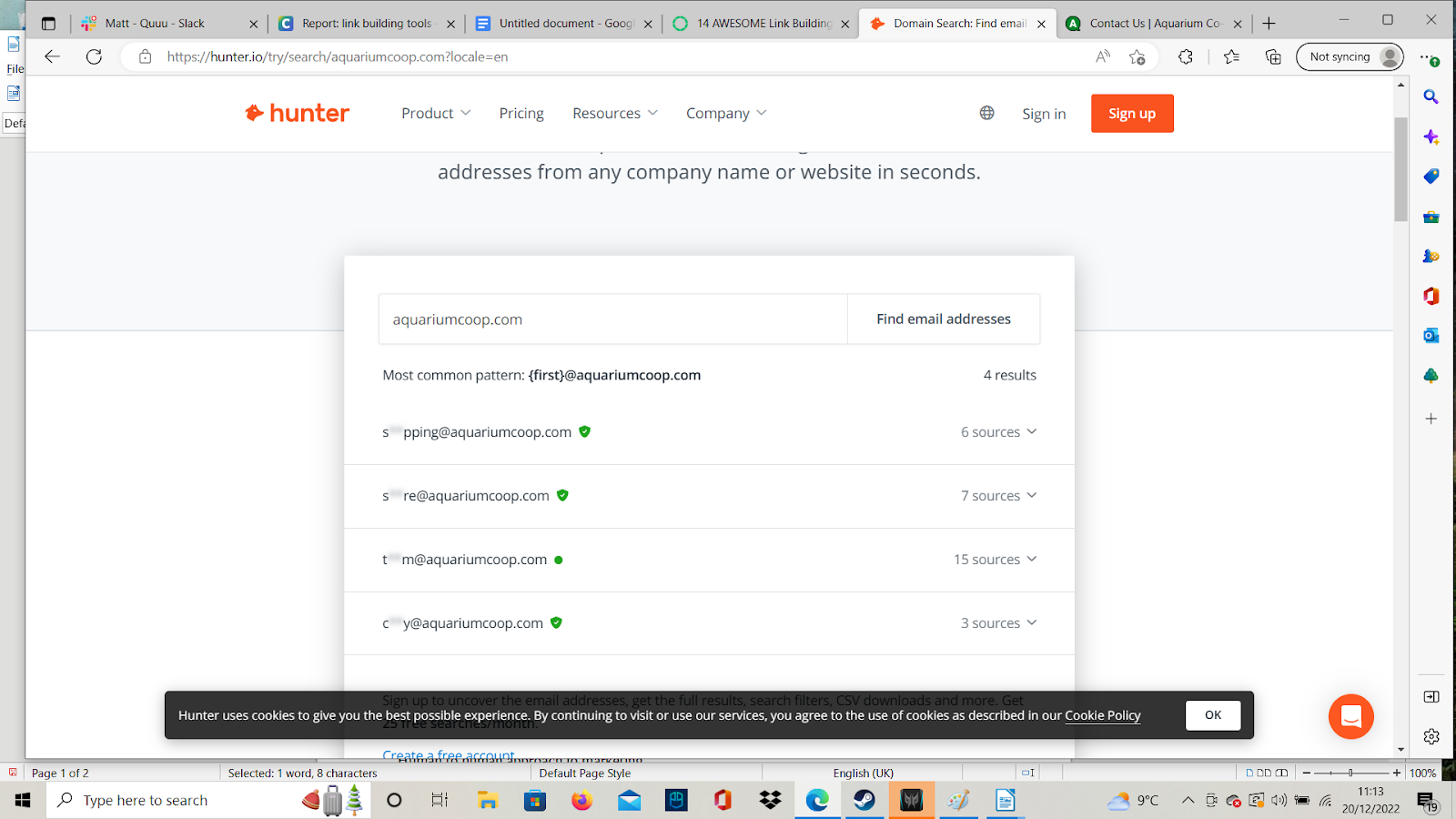Open File Explorer from the taskbar
The image size is (1456, 819).
(x=488, y=800)
